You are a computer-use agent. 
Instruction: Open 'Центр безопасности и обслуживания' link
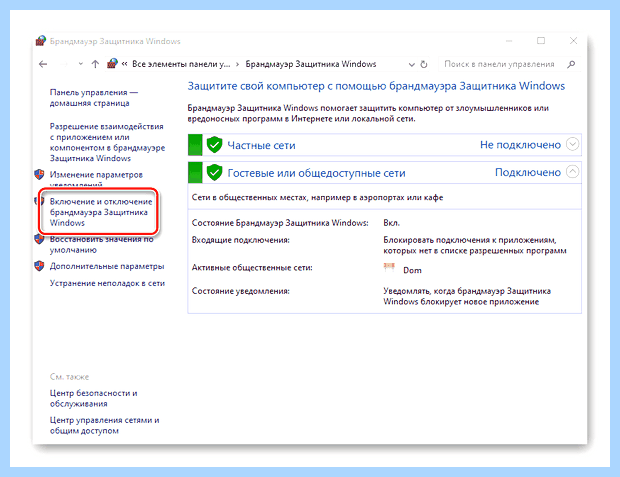click(93, 398)
